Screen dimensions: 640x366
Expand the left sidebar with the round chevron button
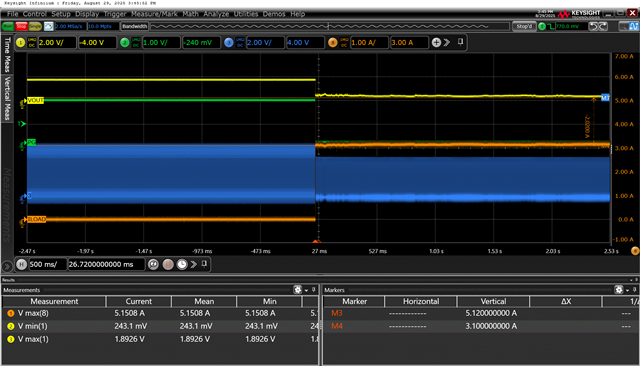click(7, 266)
